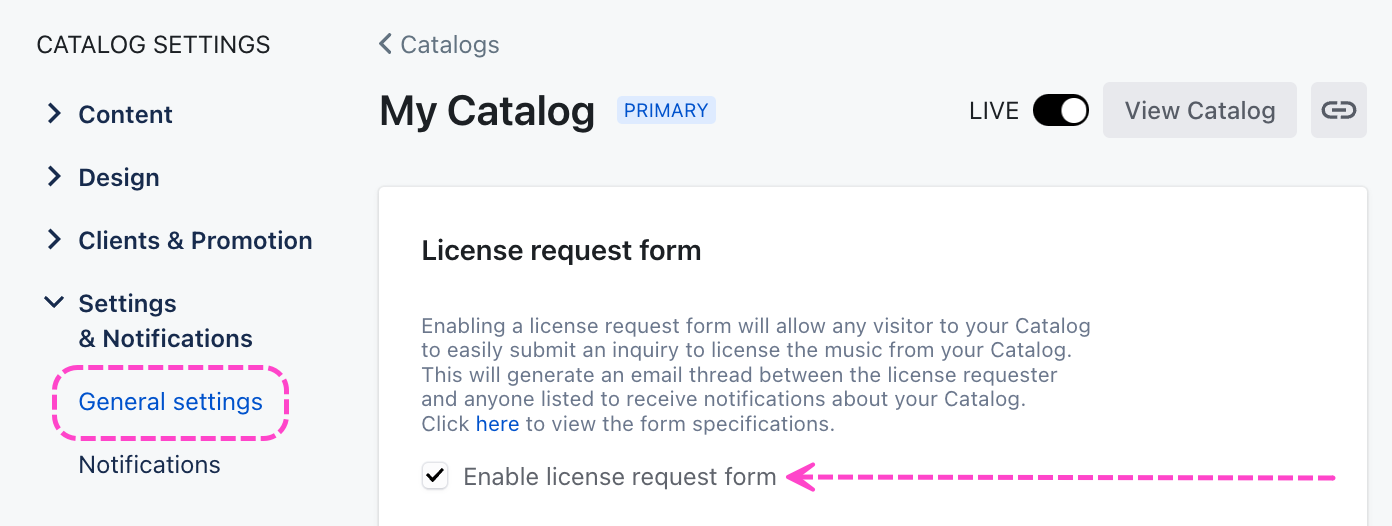Click the PRIMARY badge next to title
1392x526 pixels.
coord(666,111)
